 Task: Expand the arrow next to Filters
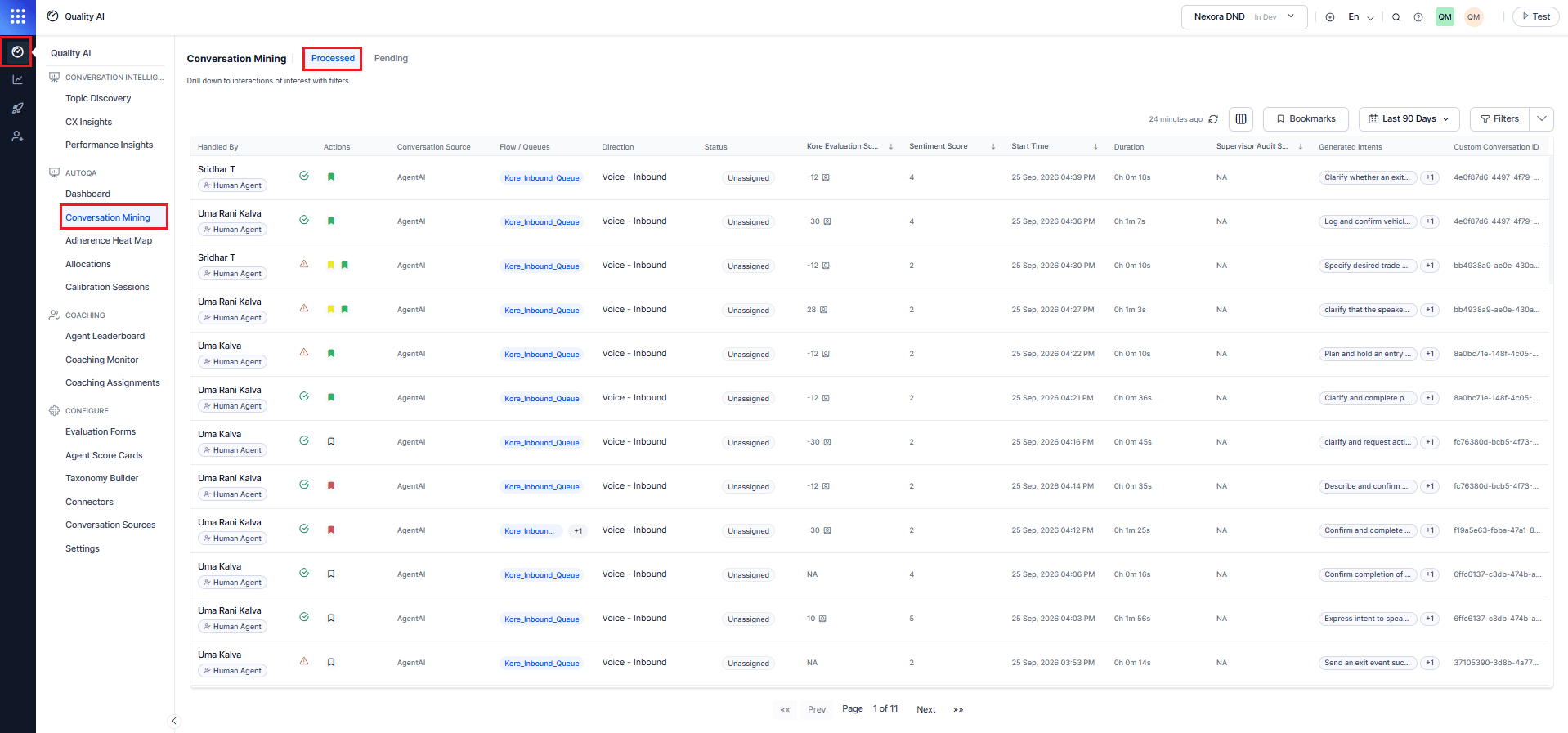1542,119
